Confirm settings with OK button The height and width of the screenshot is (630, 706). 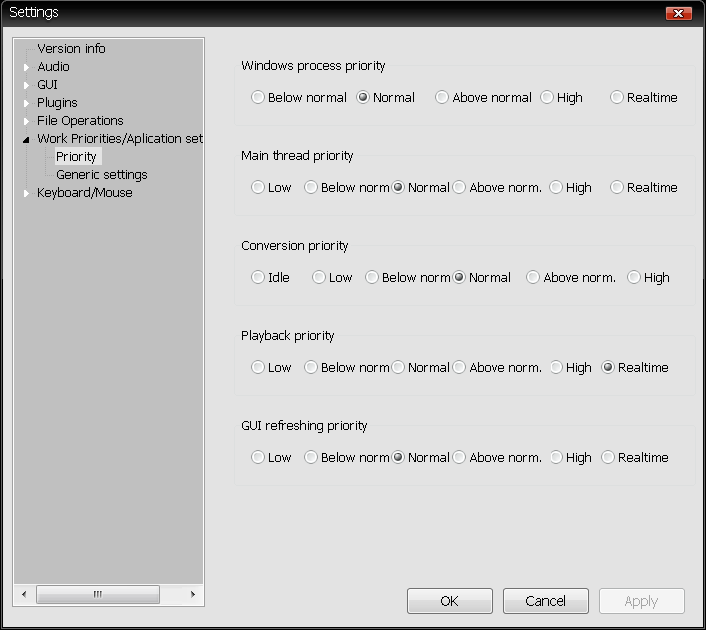pyautogui.click(x=450, y=601)
